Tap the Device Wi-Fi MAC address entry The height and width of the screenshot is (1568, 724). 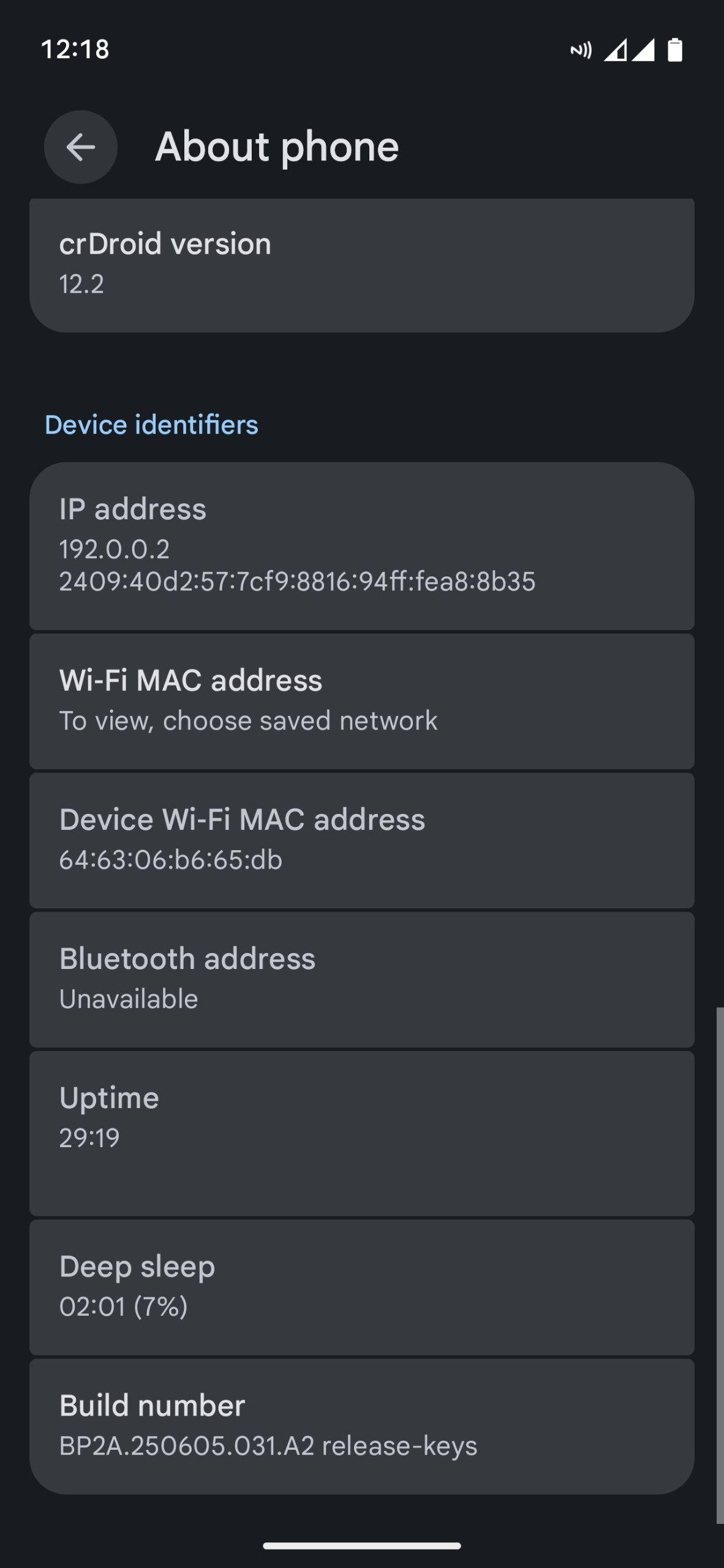[361, 840]
